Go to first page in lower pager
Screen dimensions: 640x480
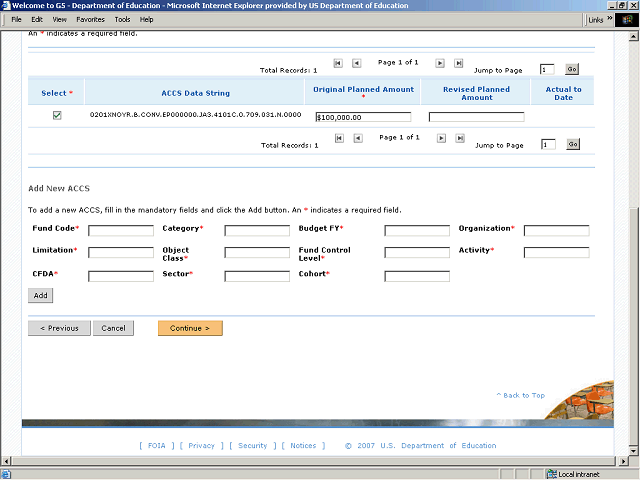pos(339,138)
